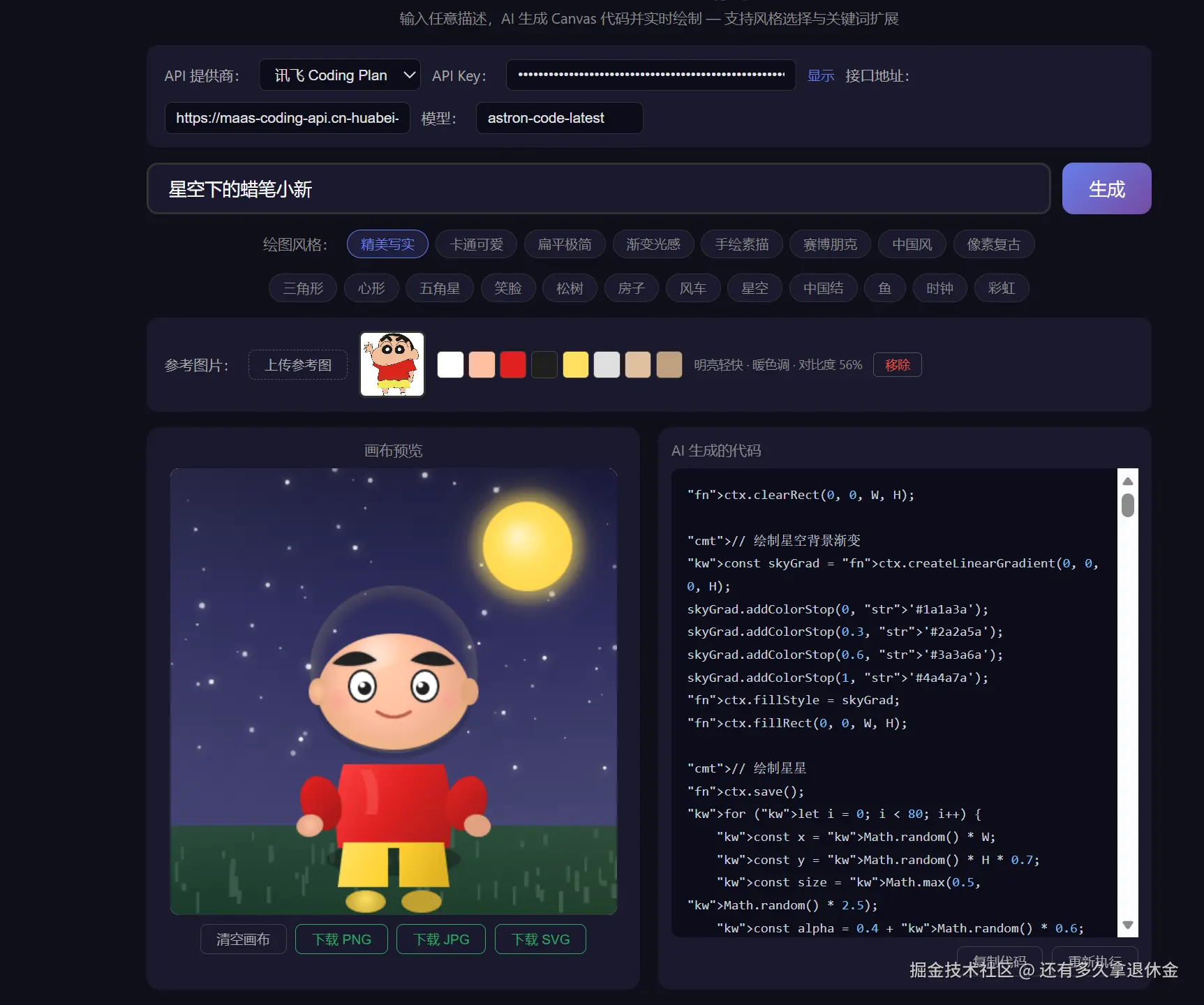Focus the API Key password field
Viewport: 1204px width, 1005px height.
tap(651, 75)
